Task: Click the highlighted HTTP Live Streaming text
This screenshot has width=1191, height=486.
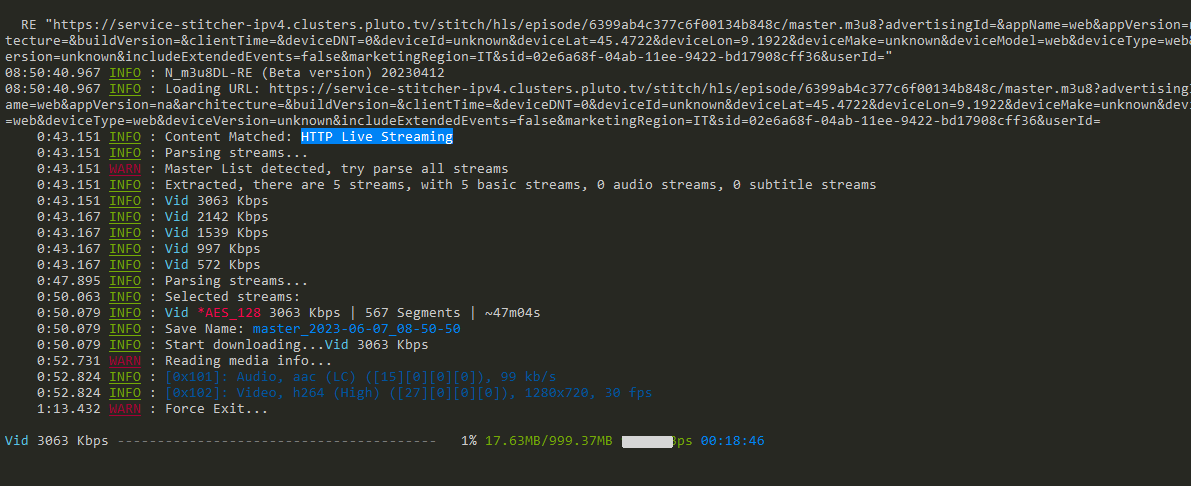Action: [376, 137]
